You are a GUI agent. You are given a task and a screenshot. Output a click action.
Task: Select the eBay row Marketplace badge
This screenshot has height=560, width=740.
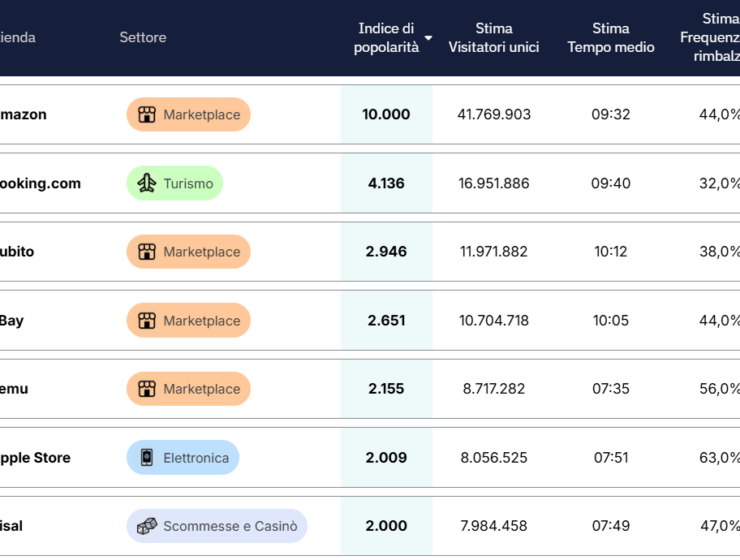[188, 321]
